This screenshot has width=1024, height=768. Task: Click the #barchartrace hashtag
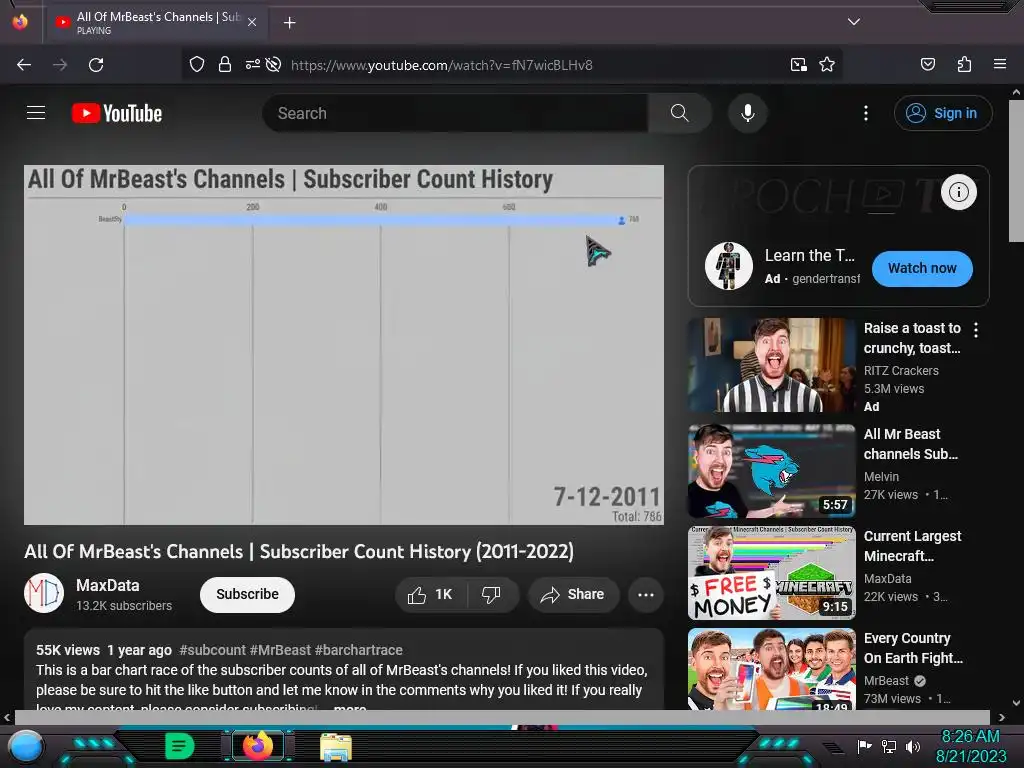point(359,650)
